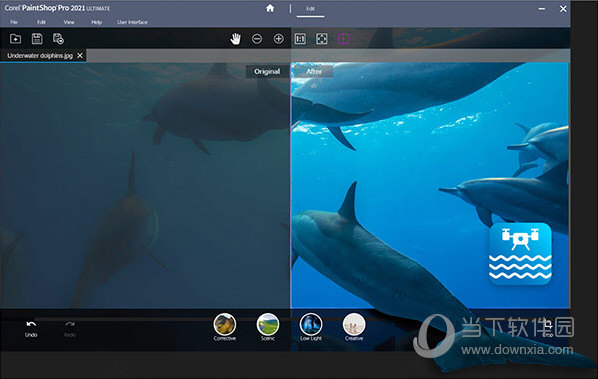Open the Help menu

tap(96, 22)
